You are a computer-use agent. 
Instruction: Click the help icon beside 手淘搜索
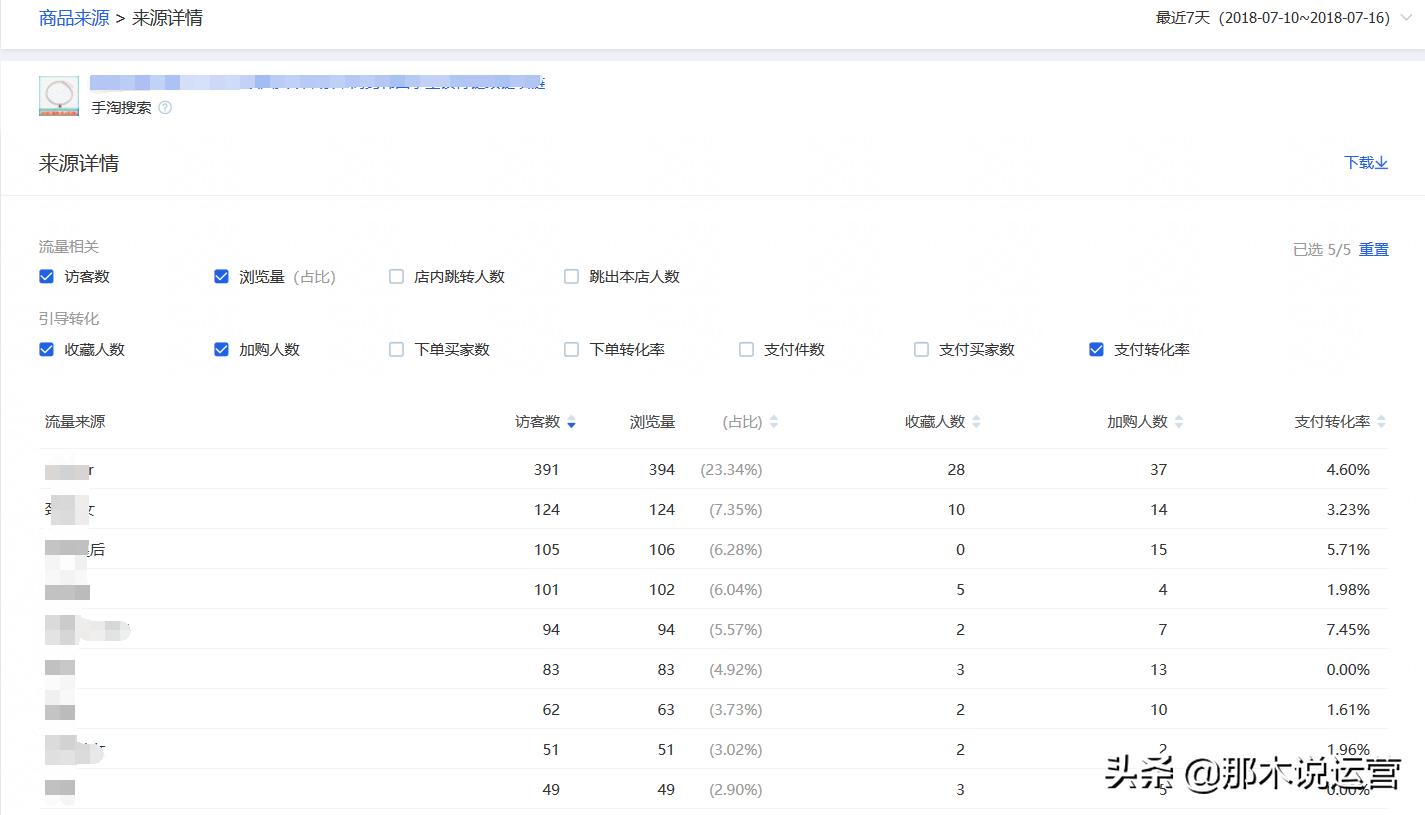click(x=165, y=108)
